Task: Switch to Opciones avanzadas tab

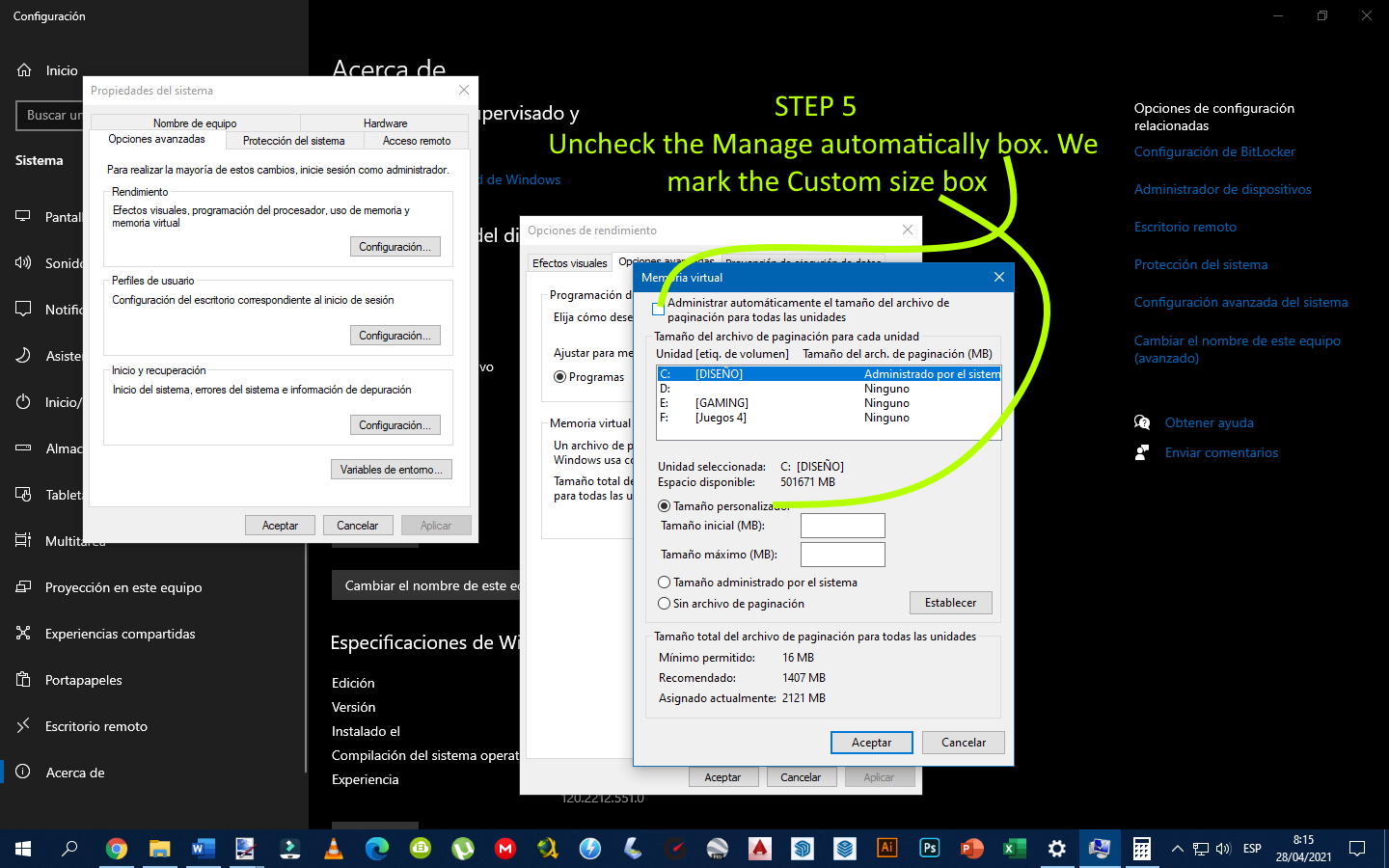Action: 157,140
